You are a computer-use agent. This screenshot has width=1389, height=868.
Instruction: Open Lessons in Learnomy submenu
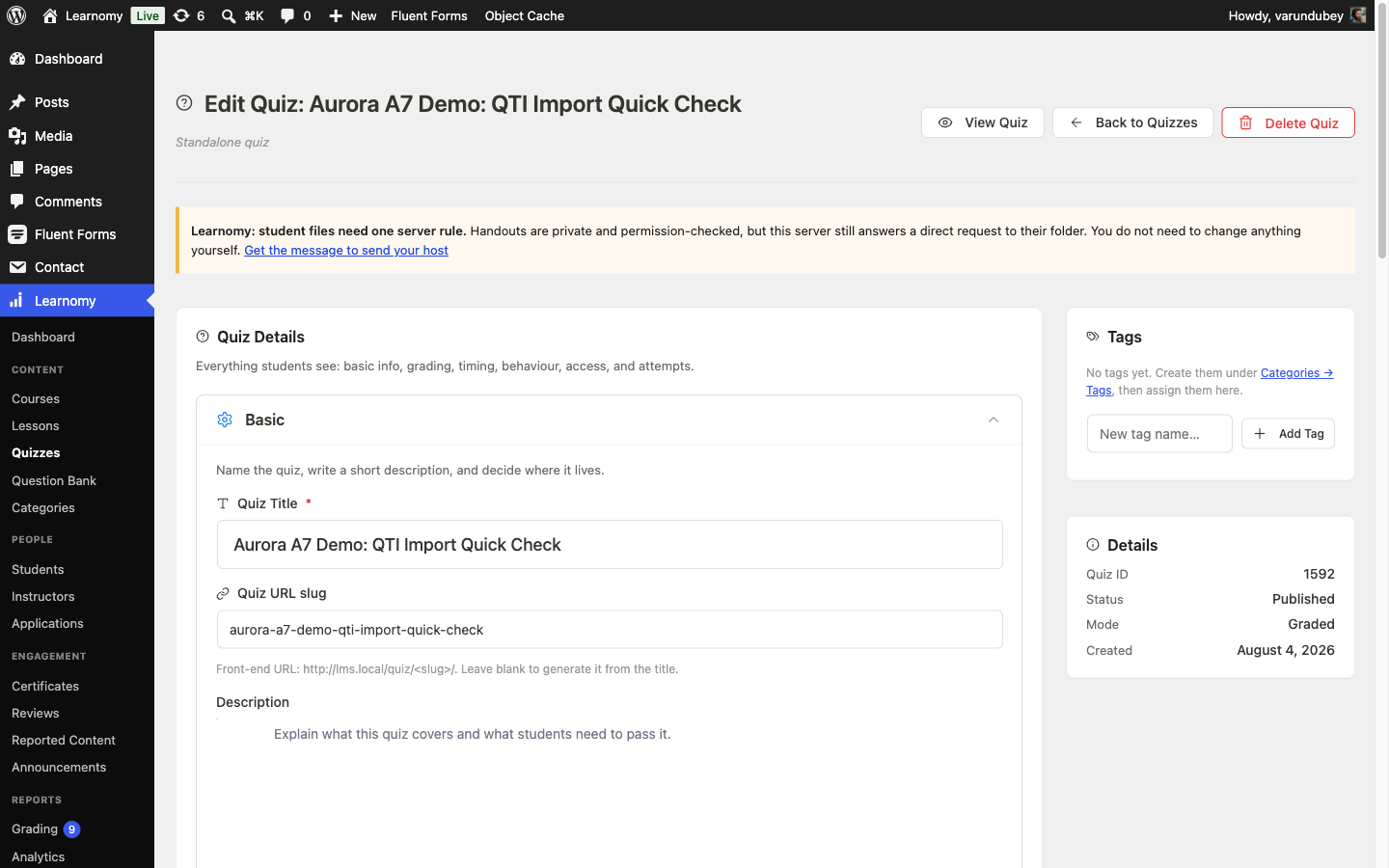(x=36, y=425)
